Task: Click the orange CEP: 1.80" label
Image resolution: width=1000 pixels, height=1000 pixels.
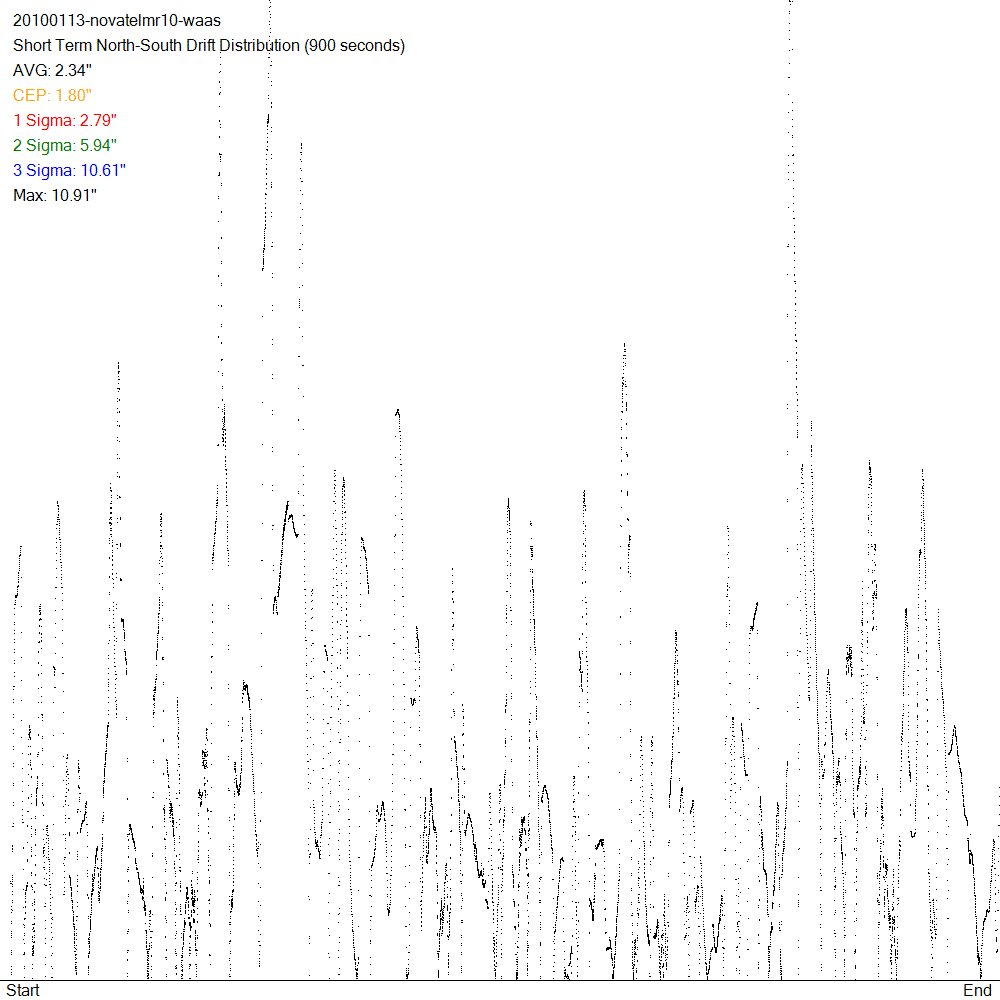Action: click(x=52, y=96)
